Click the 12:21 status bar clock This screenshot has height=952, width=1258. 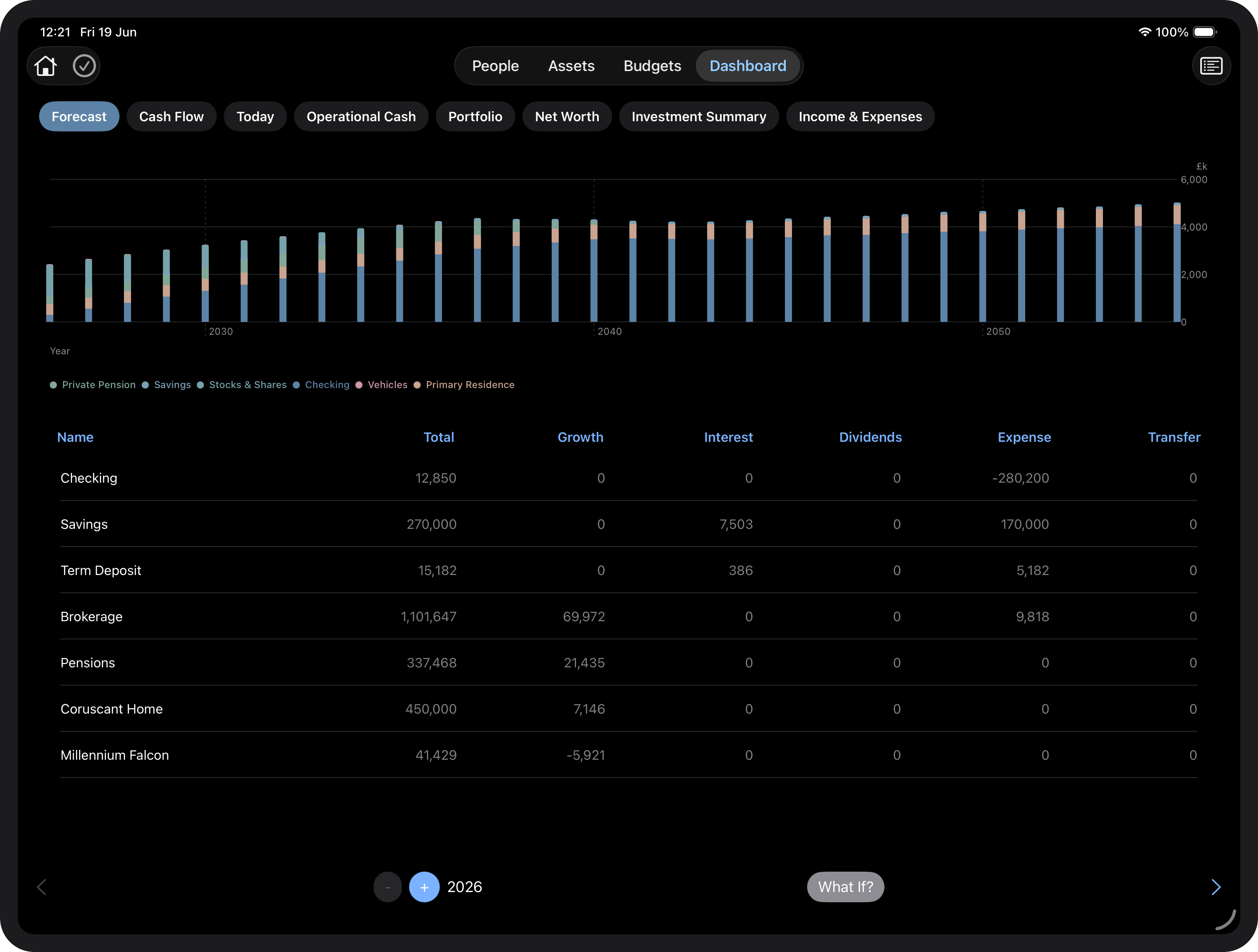(x=55, y=32)
